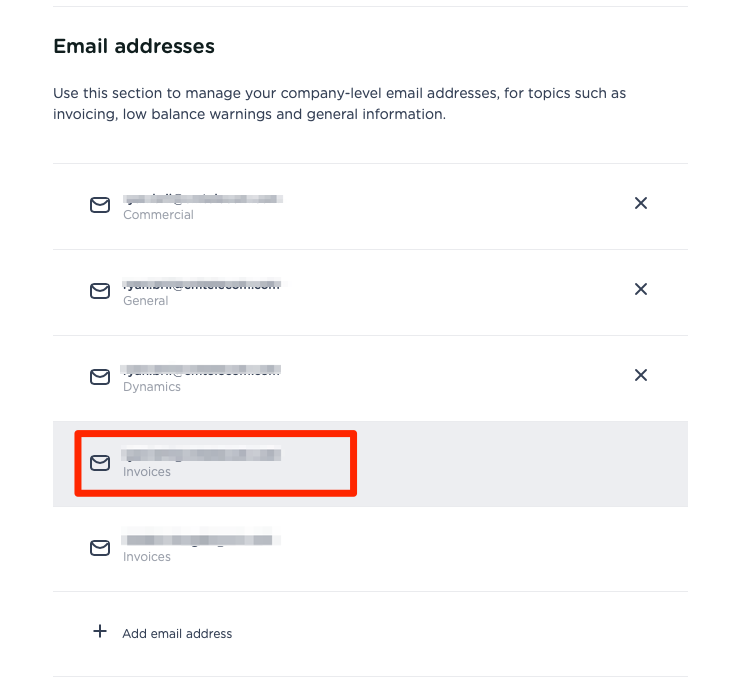This screenshot has height=681, width=752.
Task: Remove the Commercial email address
Action: 641,203
